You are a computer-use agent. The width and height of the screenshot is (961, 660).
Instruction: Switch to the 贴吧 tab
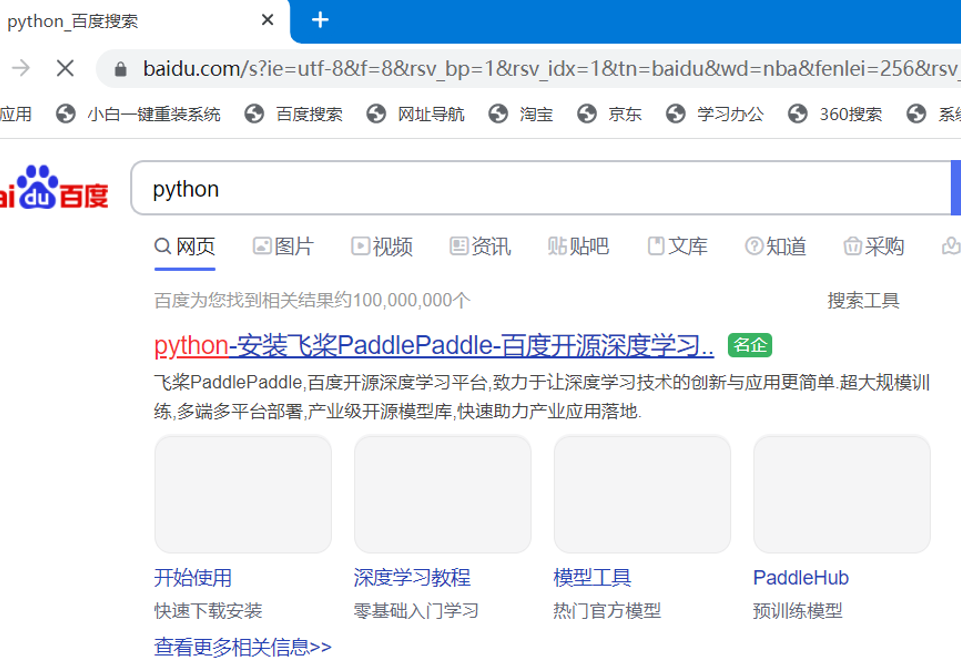(x=579, y=246)
